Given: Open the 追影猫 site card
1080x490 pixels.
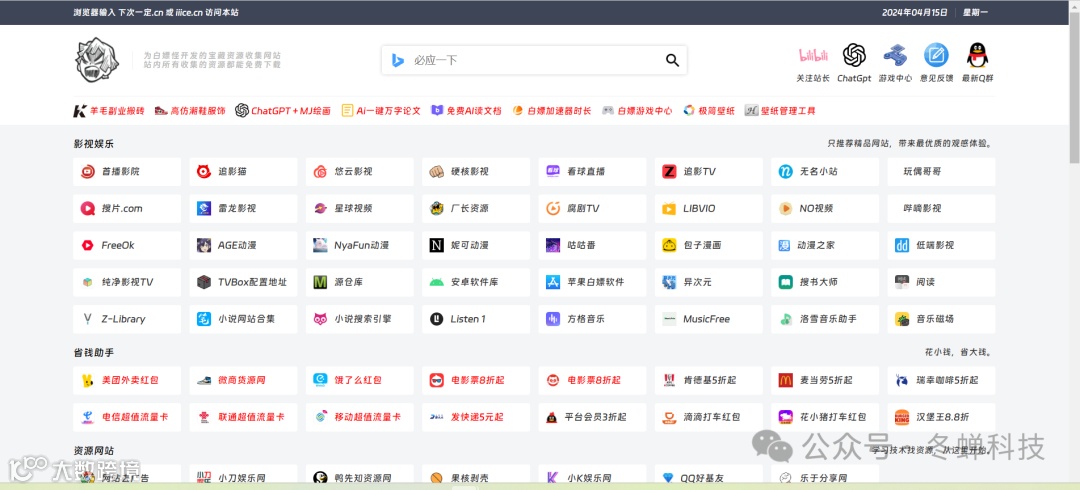Looking at the screenshot, I should (x=243, y=172).
